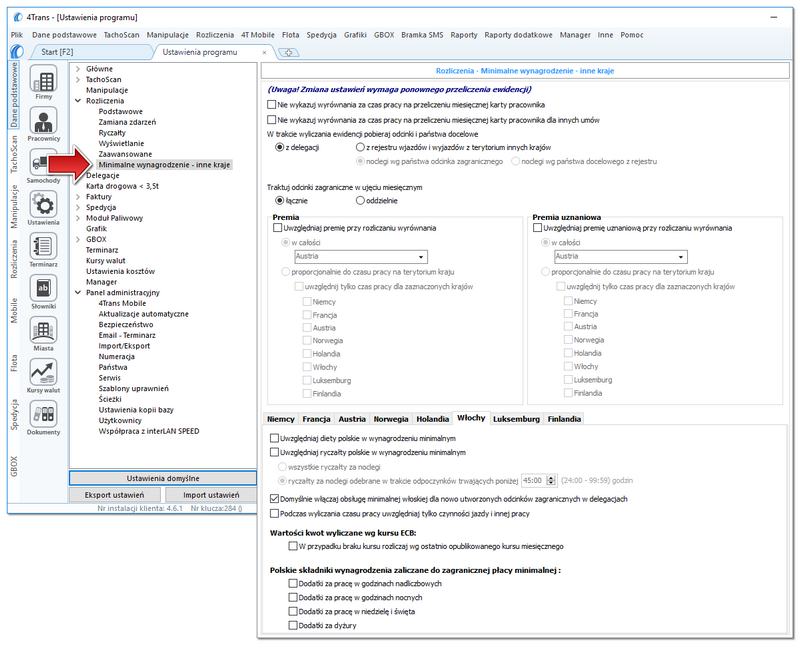Switch to the Luksemburg country tab
800x645 pixels.
tap(516, 419)
